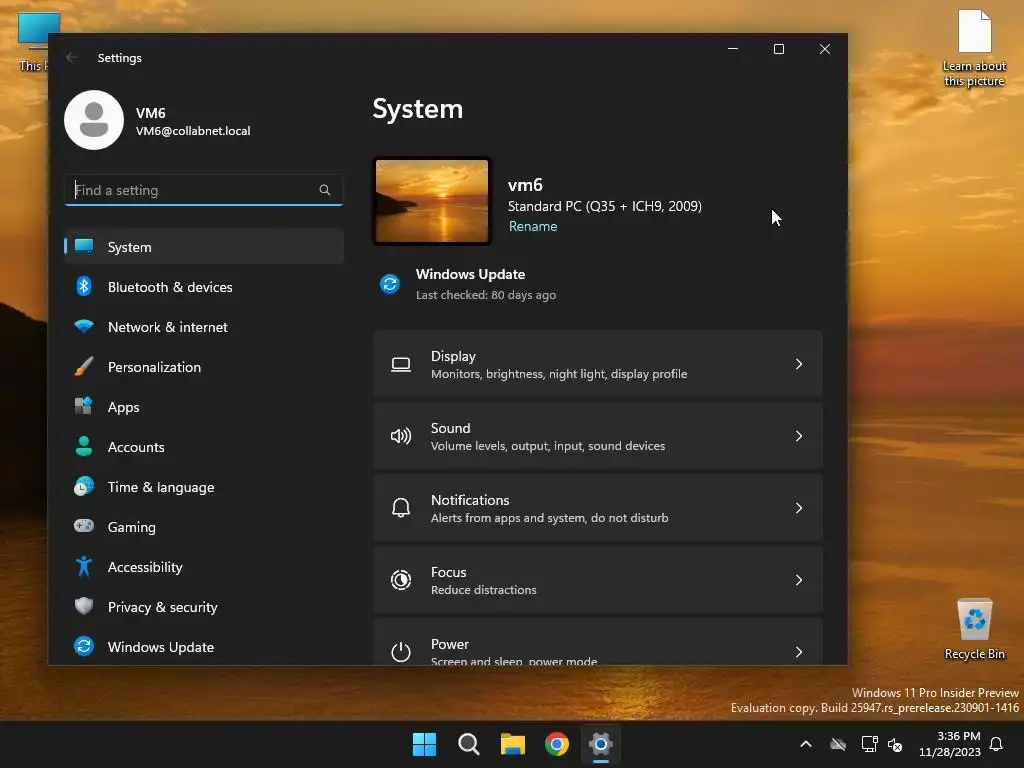Click the Time & language globe-clock icon

84,487
